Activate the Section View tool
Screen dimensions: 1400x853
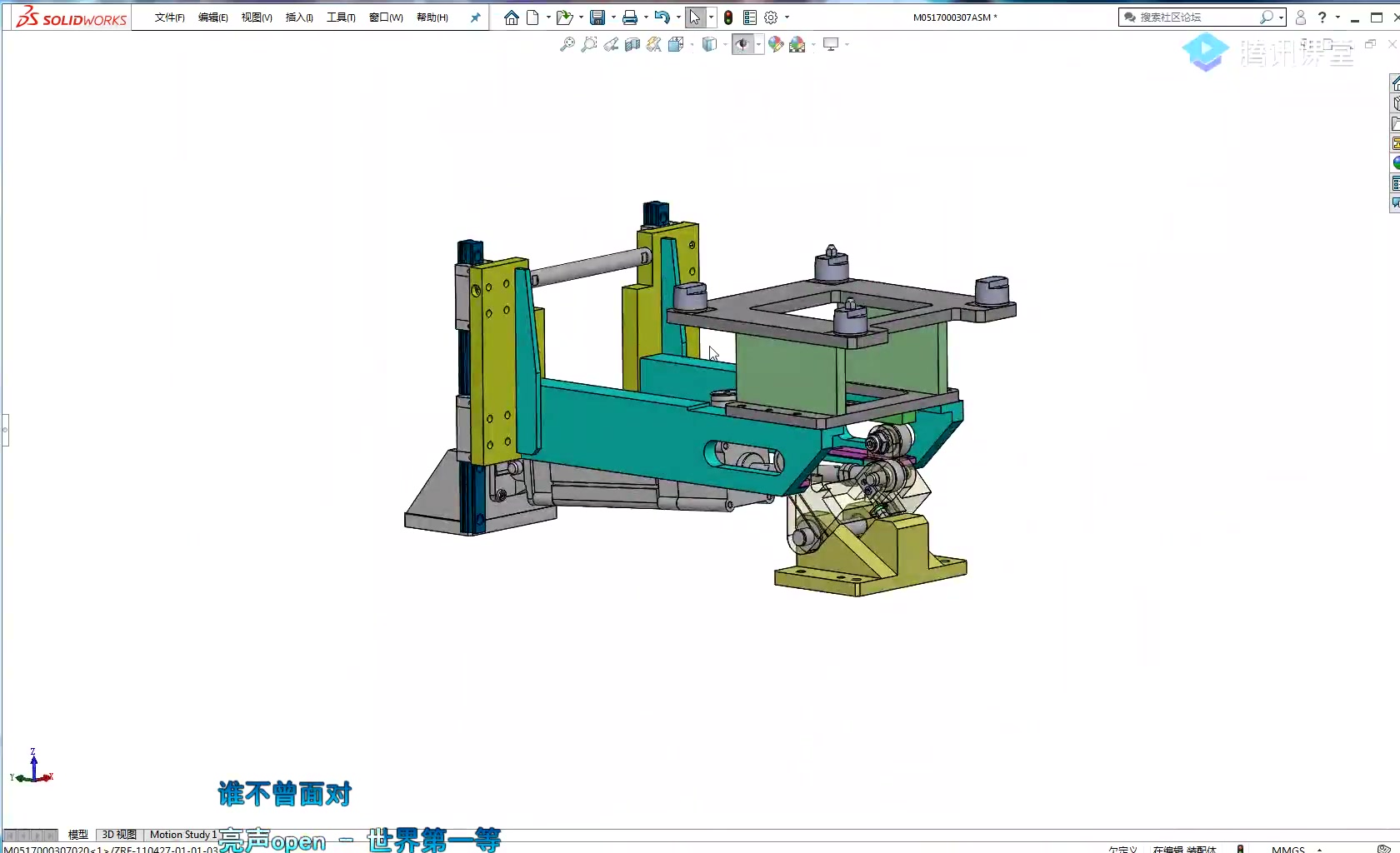tap(632, 44)
